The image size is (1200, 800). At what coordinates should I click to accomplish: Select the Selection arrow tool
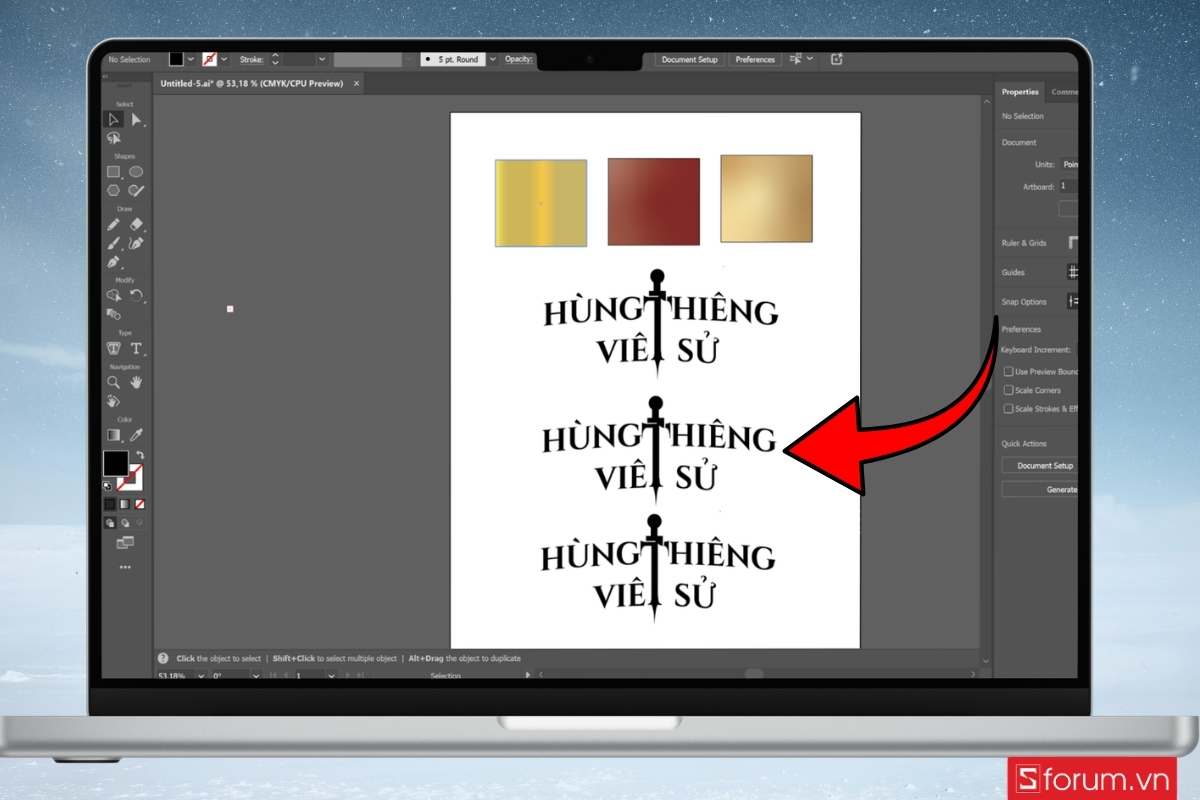pos(114,120)
